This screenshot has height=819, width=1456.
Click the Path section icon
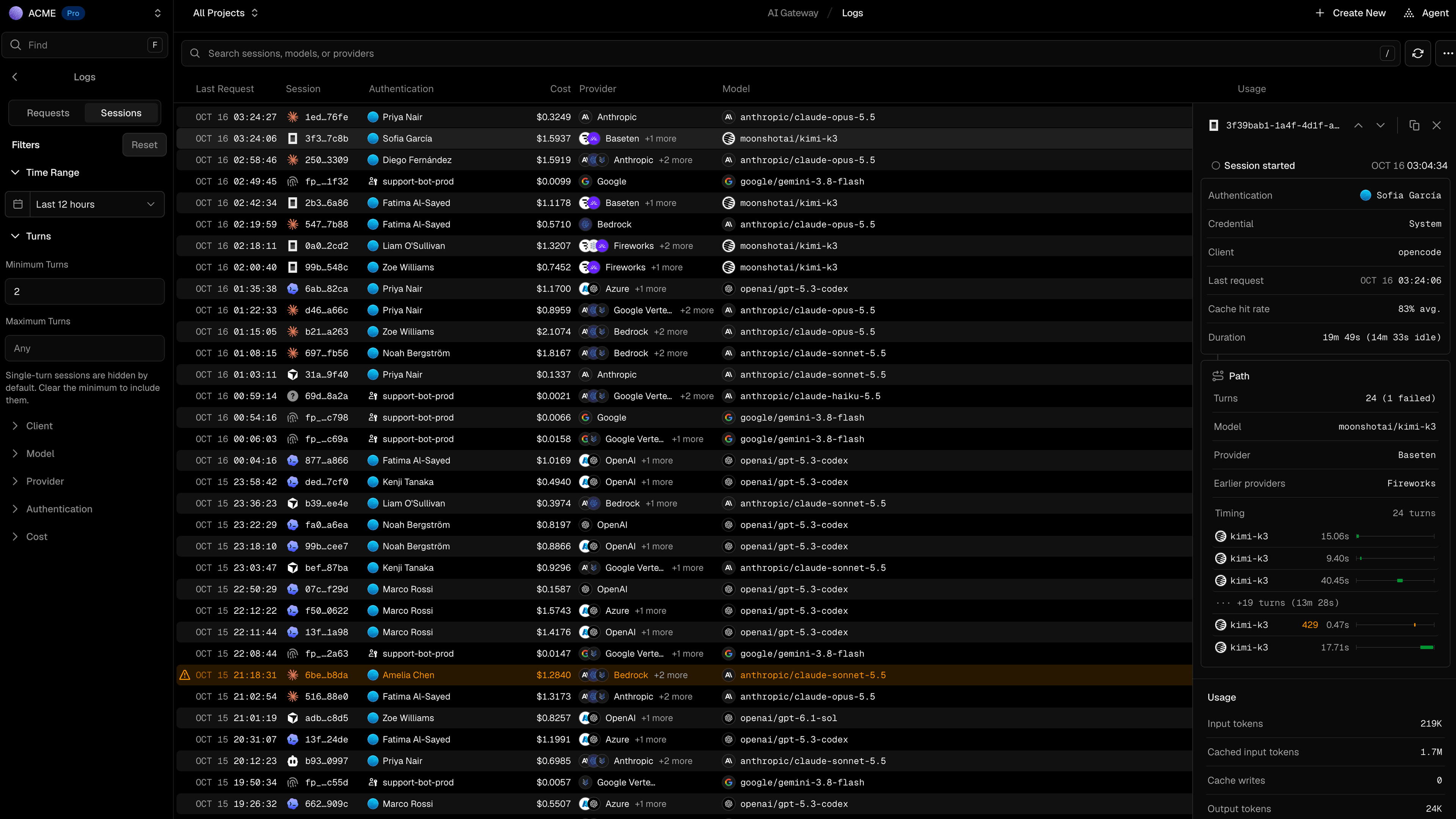click(1218, 376)
